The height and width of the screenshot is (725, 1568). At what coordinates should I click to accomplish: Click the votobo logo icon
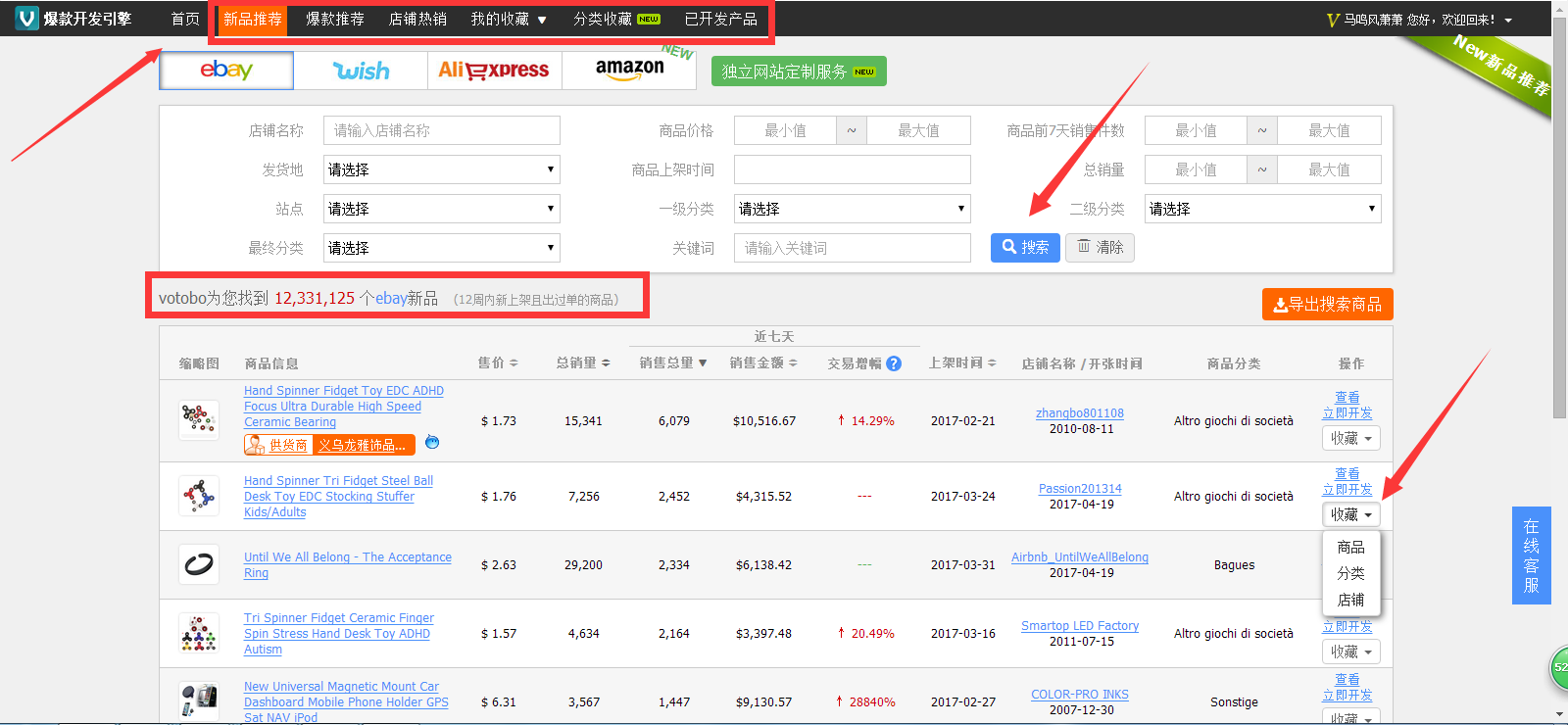coord(27,19)
